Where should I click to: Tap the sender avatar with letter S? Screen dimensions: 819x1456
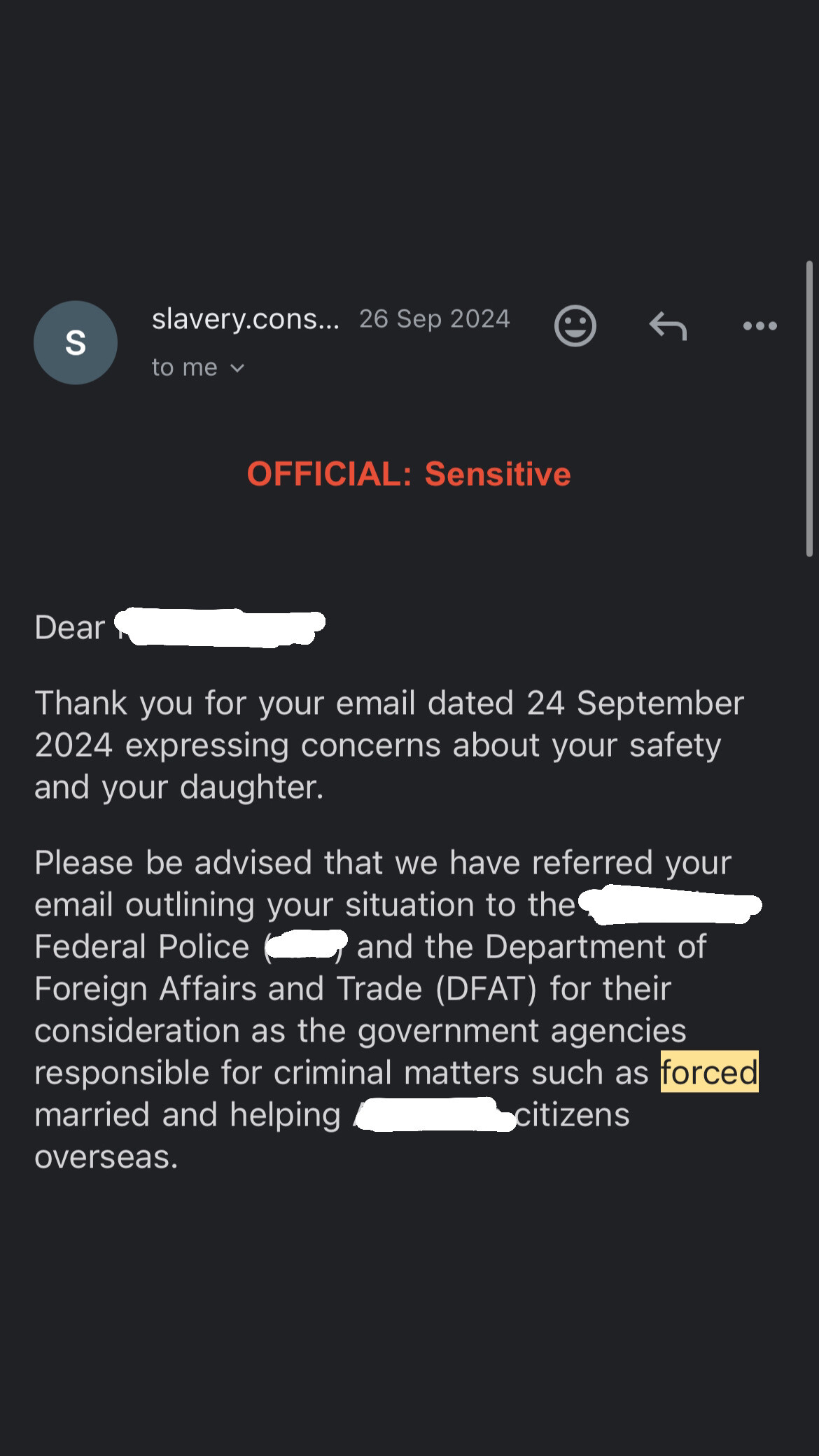tap(76, 342)
